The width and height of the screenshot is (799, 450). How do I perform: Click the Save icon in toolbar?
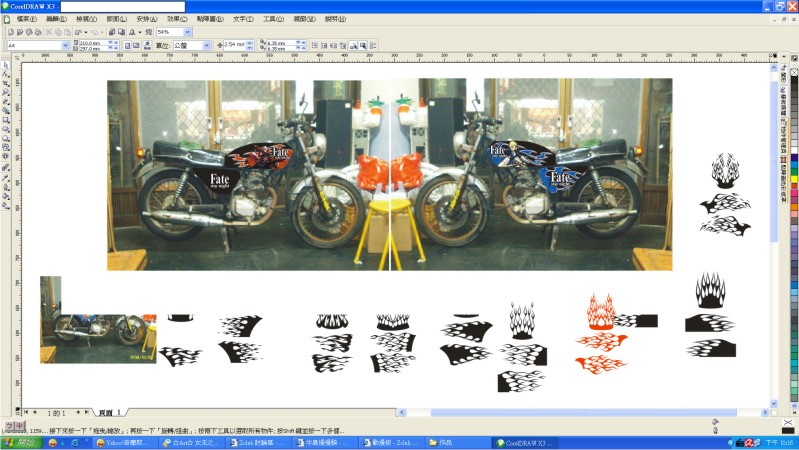(x=29, y=32)
